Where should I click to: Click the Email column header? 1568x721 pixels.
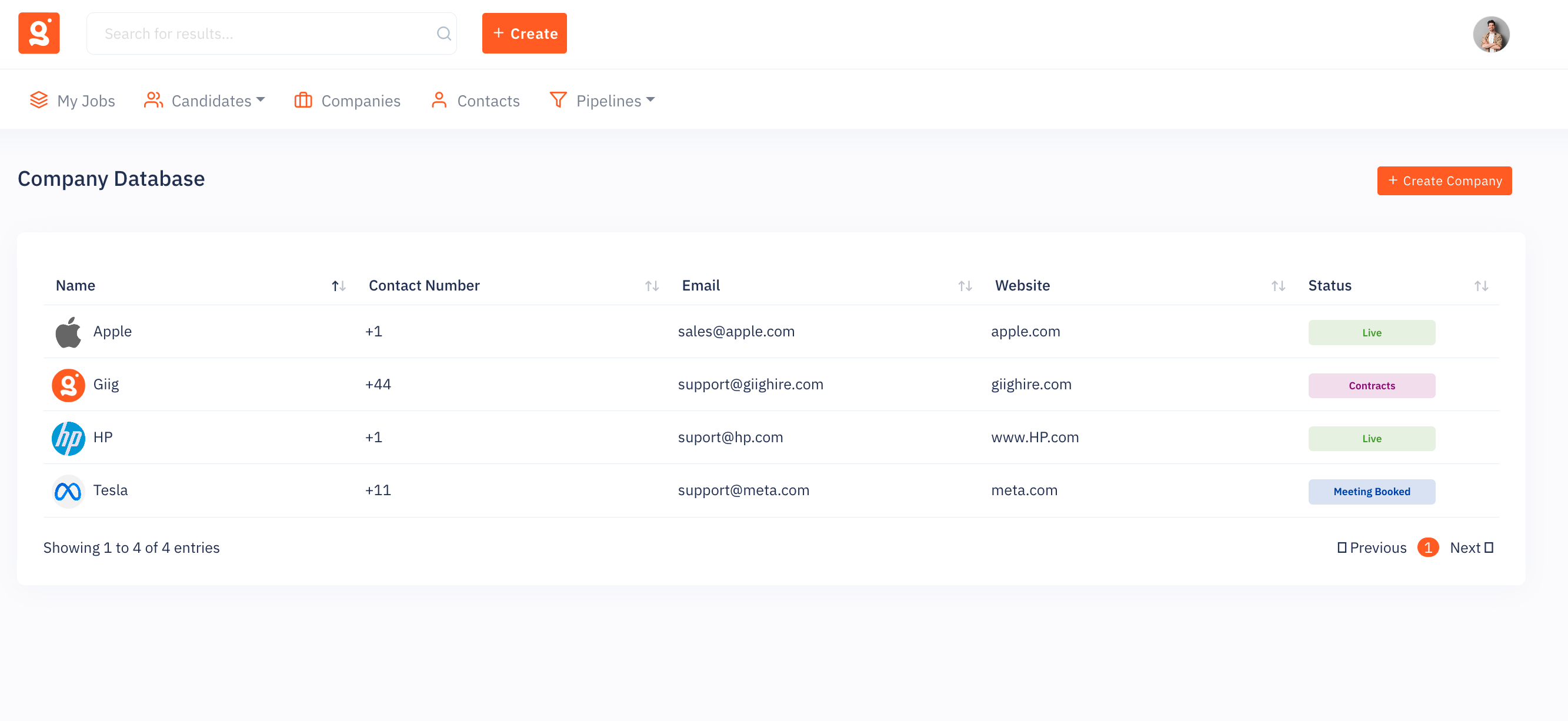(x=700, y=285)
